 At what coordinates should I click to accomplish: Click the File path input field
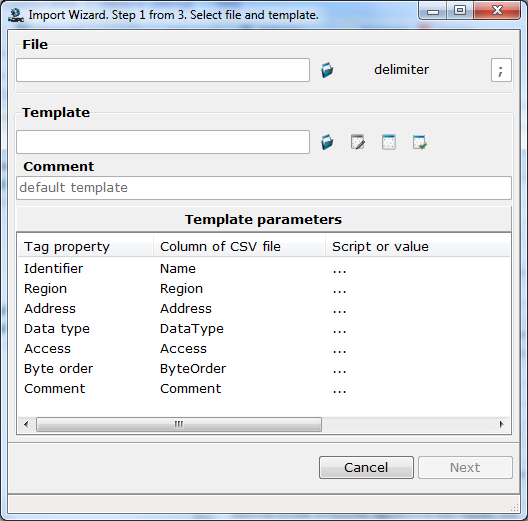[163, 70]
